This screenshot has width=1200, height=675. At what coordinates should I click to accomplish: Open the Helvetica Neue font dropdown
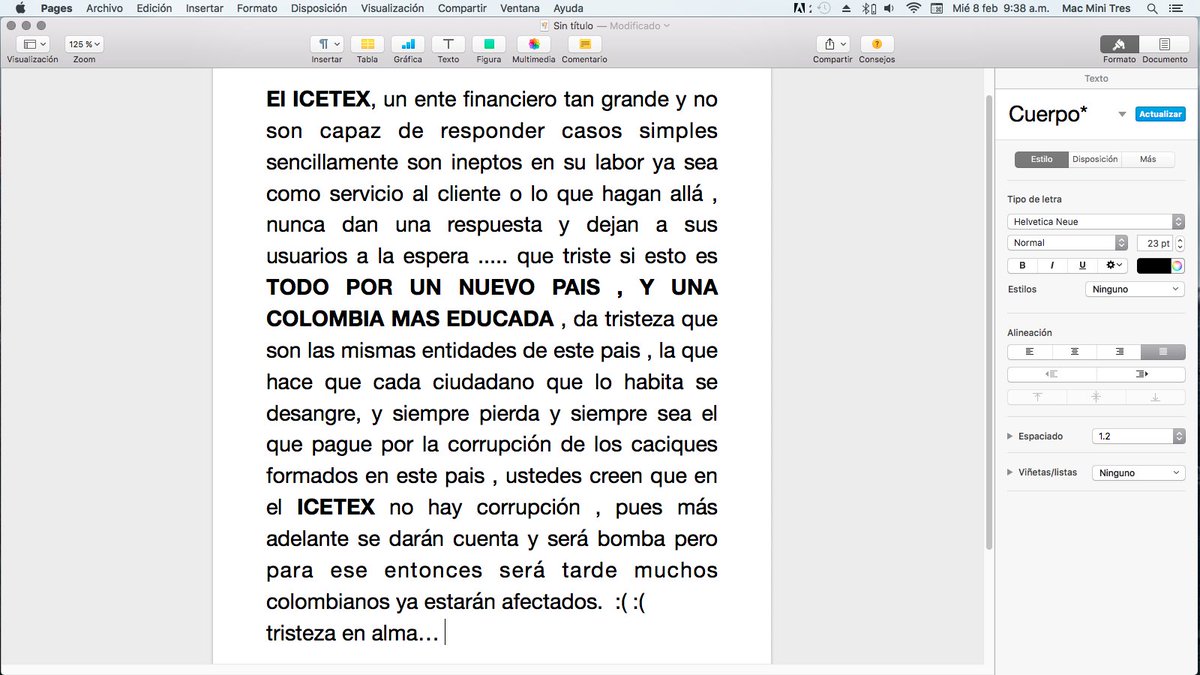click(1096, 221)
